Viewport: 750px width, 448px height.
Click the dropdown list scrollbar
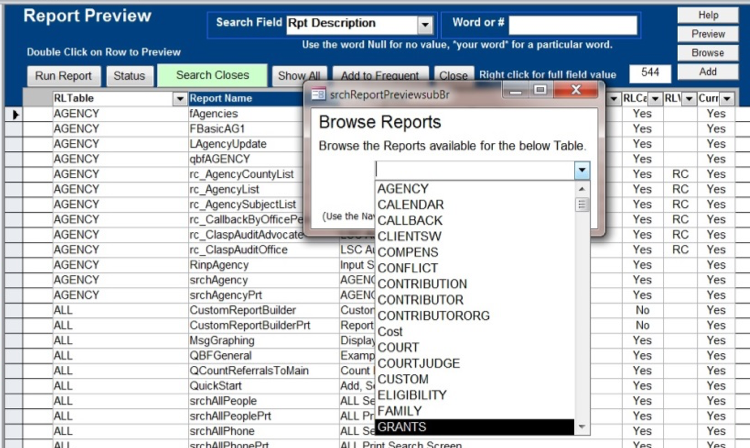[582, 300]
